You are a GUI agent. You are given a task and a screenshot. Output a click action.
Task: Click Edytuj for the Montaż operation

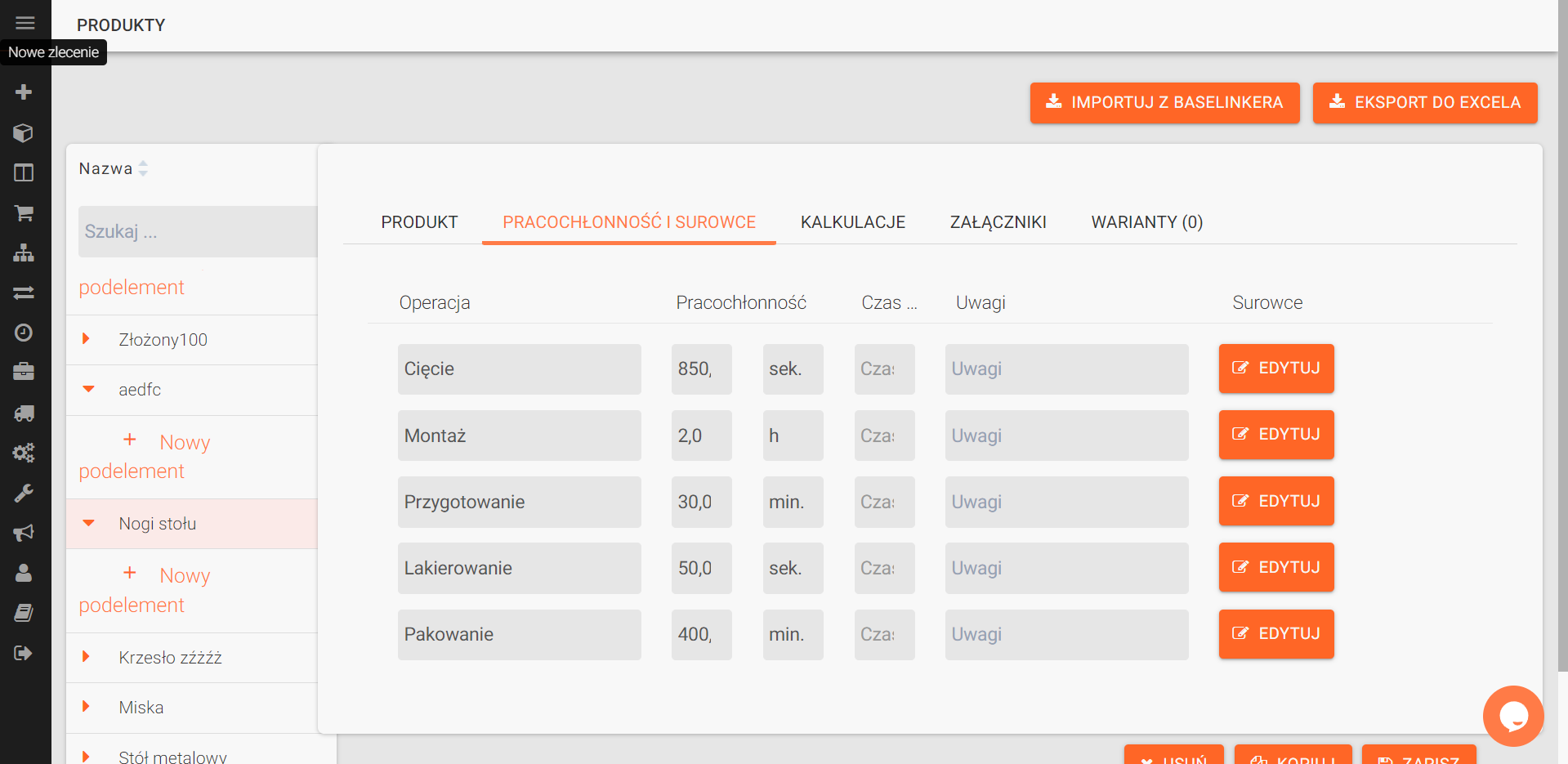(x=1275, y=435)
